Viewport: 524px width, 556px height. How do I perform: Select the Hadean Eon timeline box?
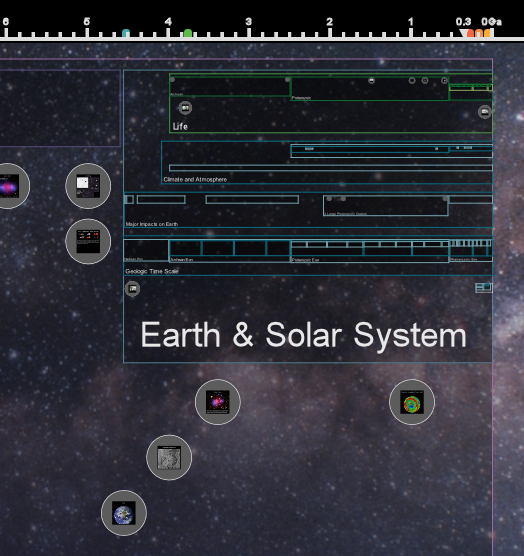[146, 251]
